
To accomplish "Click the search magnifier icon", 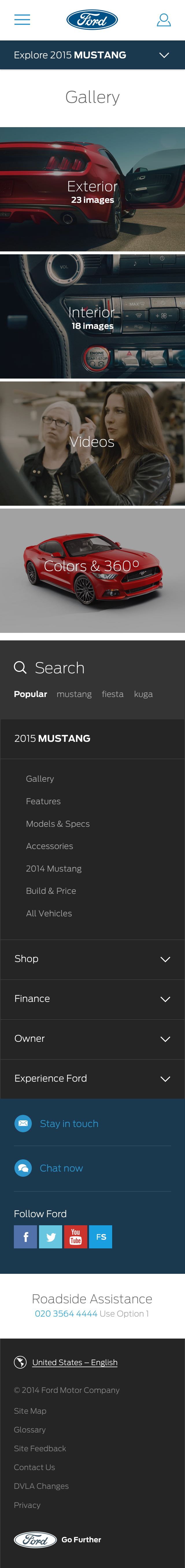I will click(x=20, y=667).
